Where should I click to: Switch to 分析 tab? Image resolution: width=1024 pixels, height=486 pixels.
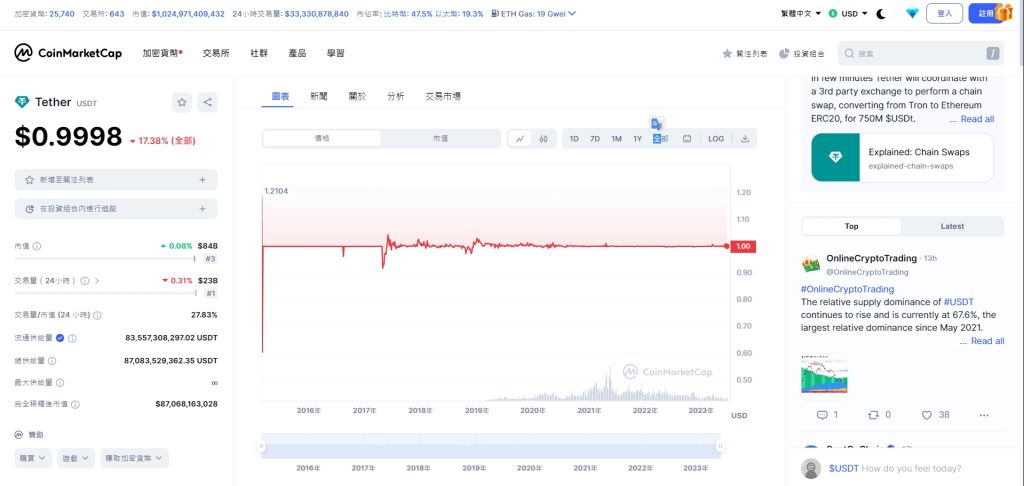point(395,97)
